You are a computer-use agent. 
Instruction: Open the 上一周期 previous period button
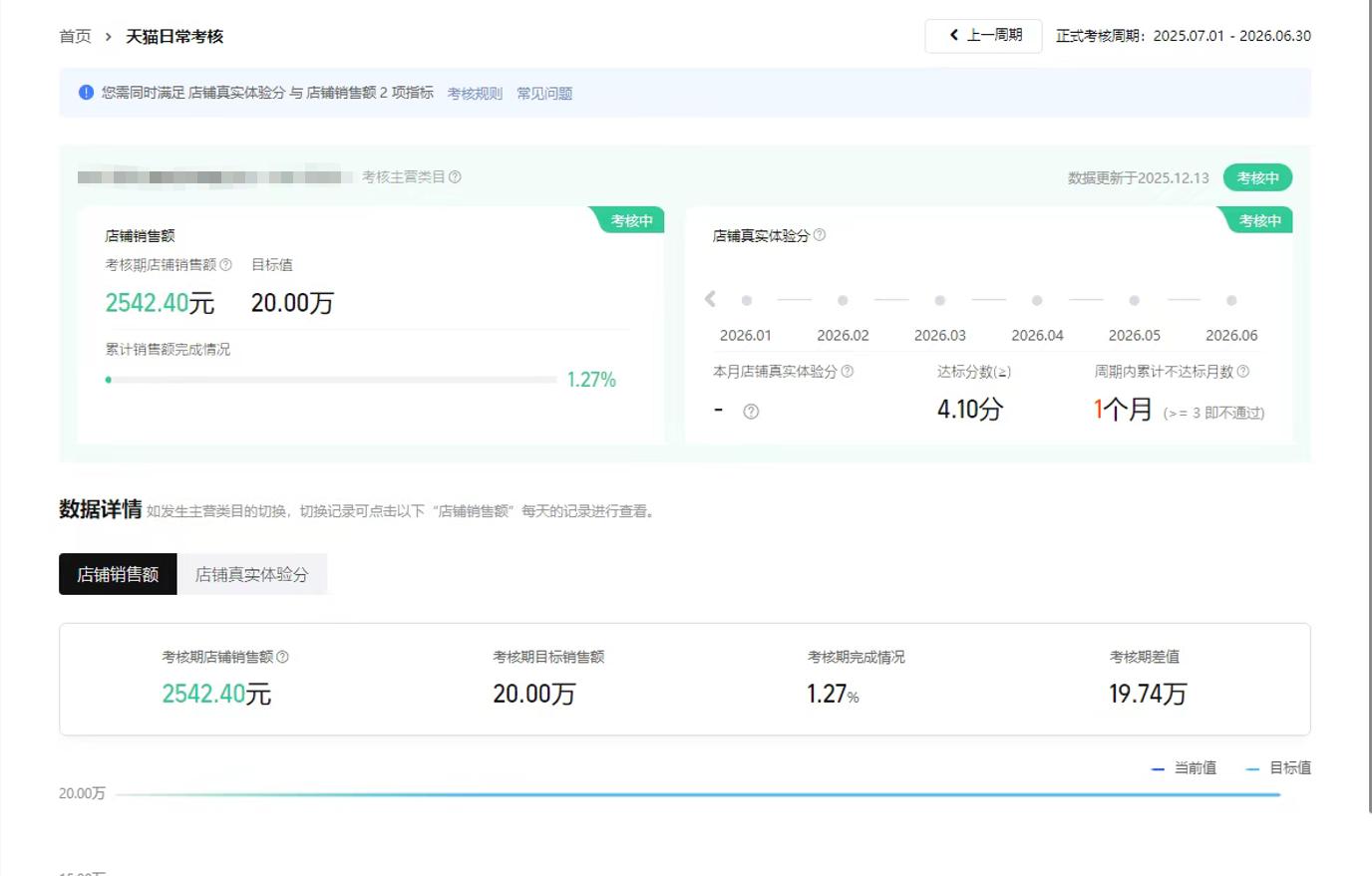click(983, 36)
